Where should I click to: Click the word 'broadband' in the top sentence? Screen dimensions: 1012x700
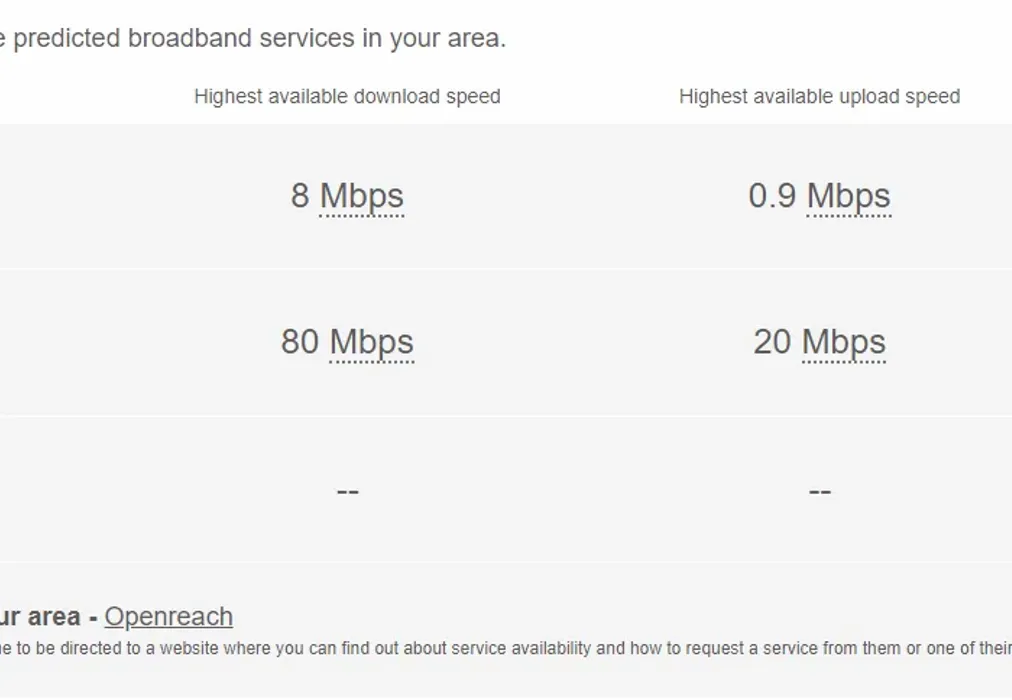190,39
